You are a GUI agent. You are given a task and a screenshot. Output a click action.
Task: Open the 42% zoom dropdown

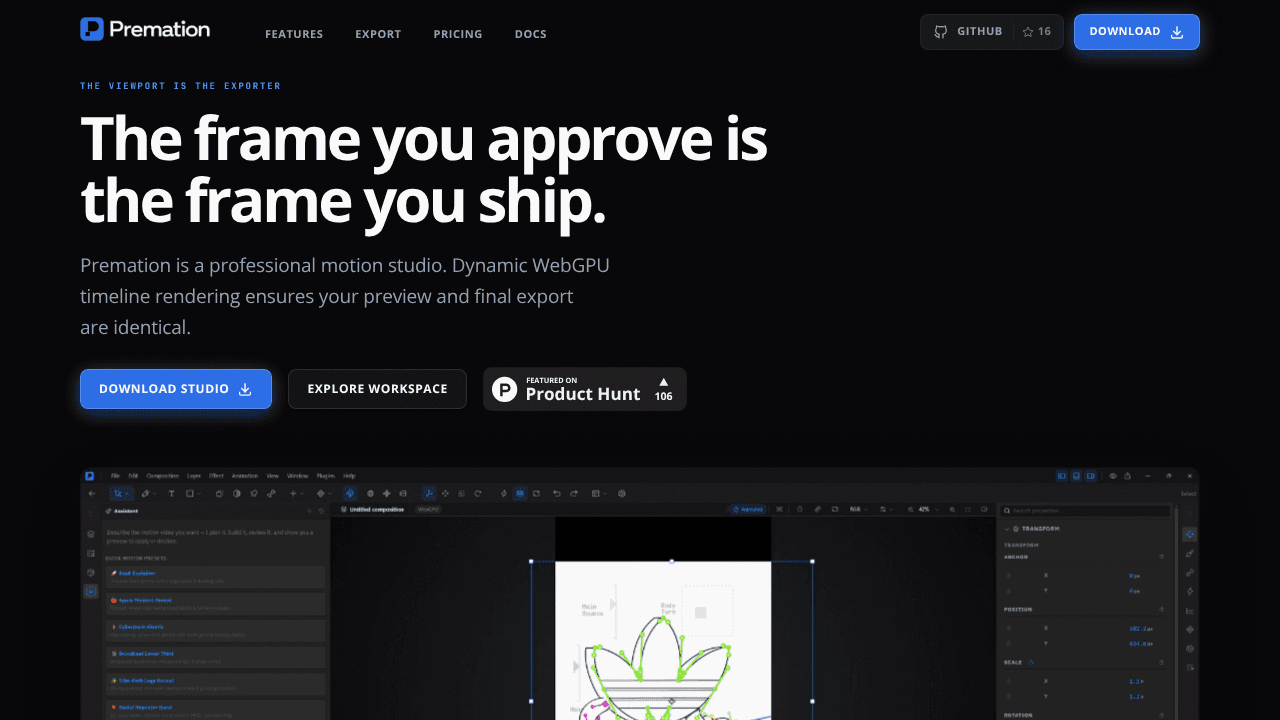click(929, 509)
